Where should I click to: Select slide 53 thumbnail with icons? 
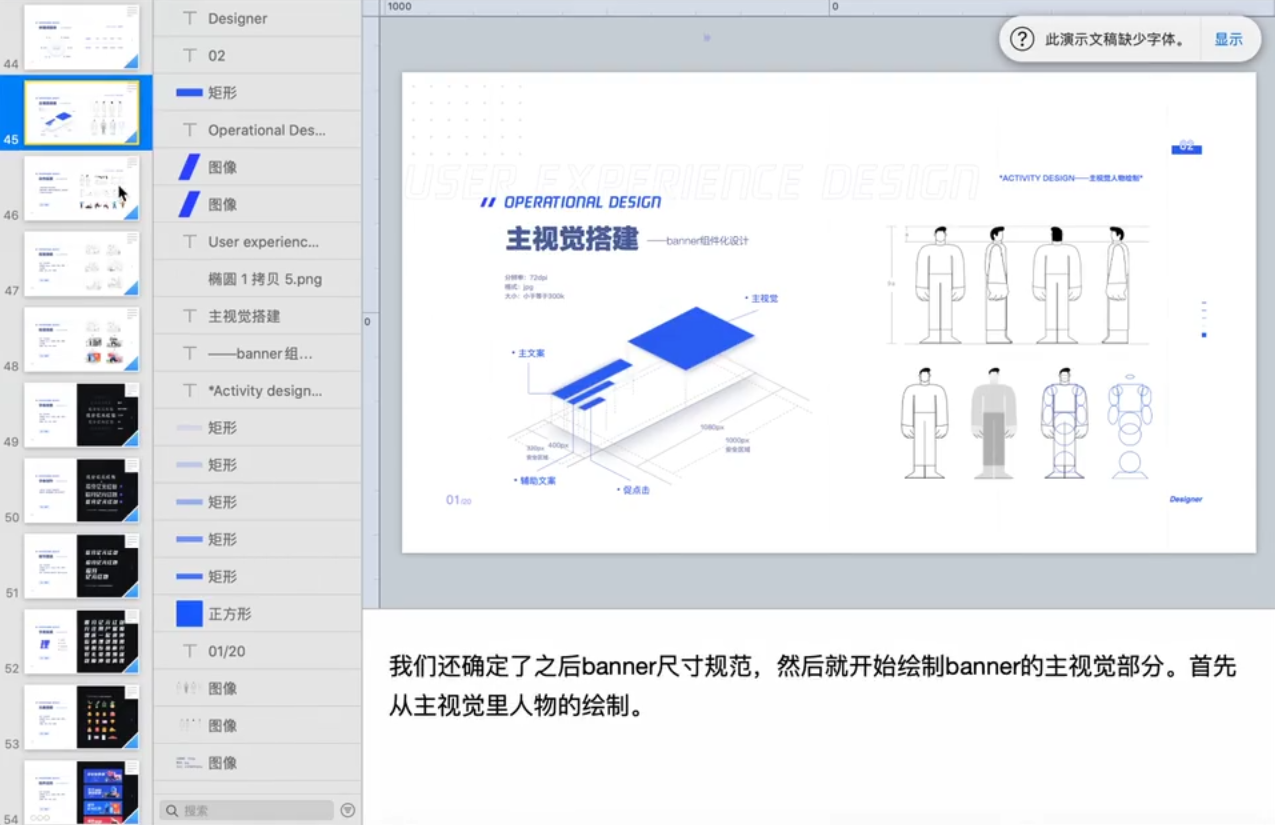(82, 717)
